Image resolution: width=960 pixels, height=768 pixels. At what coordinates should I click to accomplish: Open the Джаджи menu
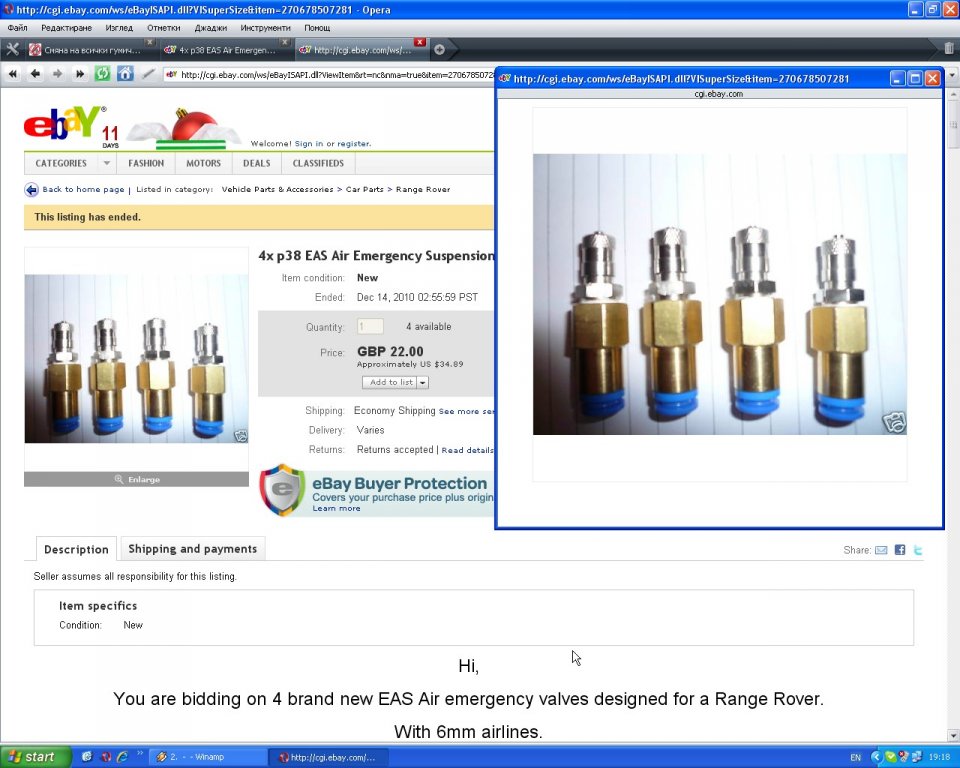click(x=210, y=28)
